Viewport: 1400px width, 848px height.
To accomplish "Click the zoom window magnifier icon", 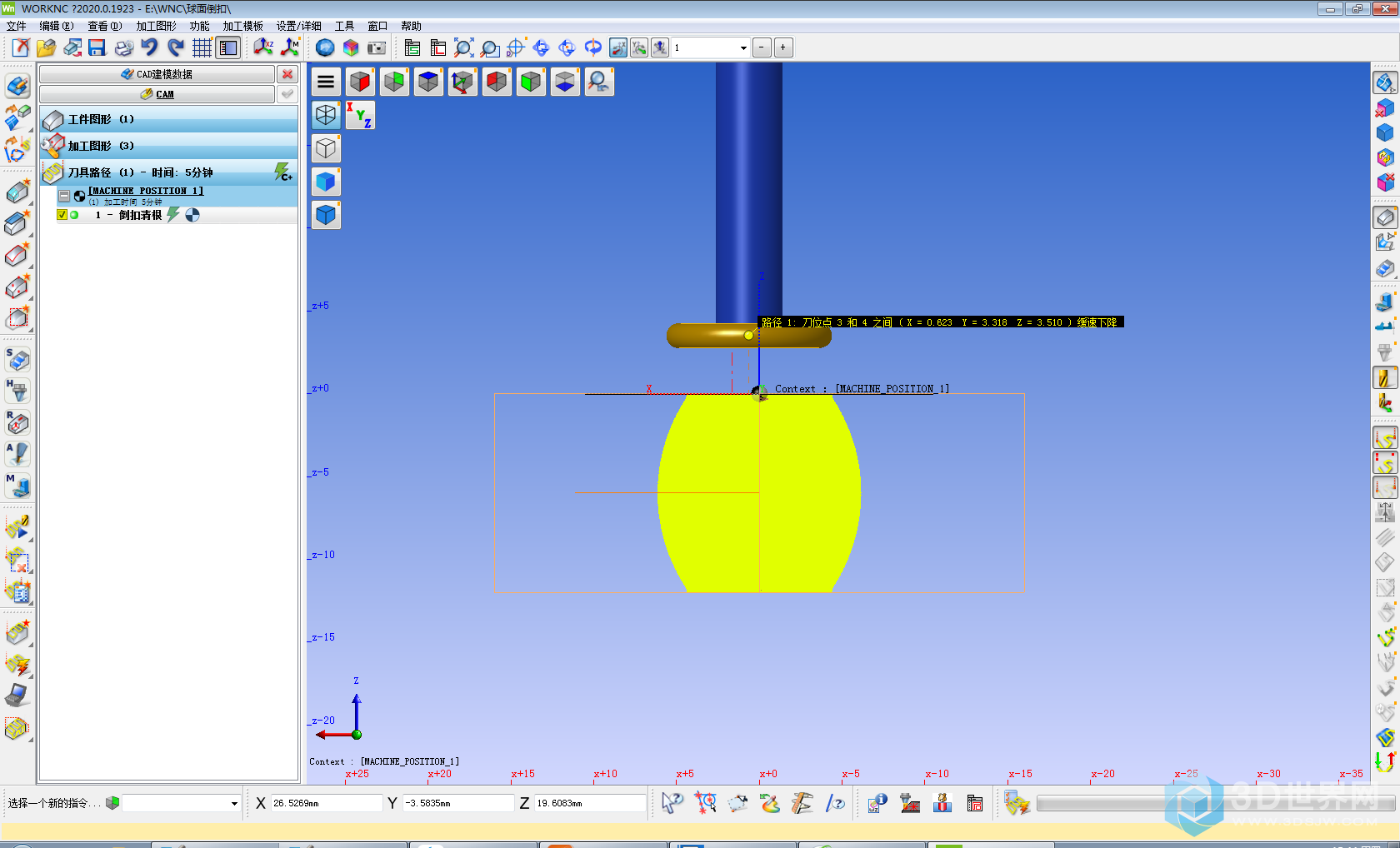I will point(490,47).
